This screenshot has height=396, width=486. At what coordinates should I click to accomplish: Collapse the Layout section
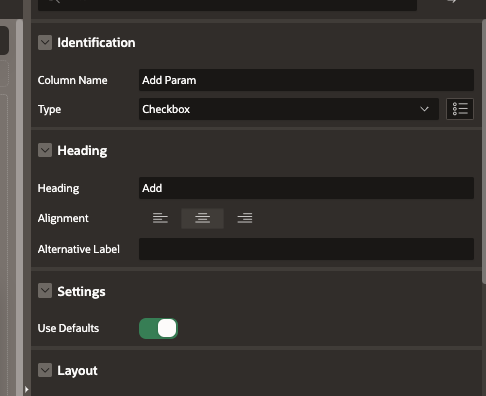(45, 370)
